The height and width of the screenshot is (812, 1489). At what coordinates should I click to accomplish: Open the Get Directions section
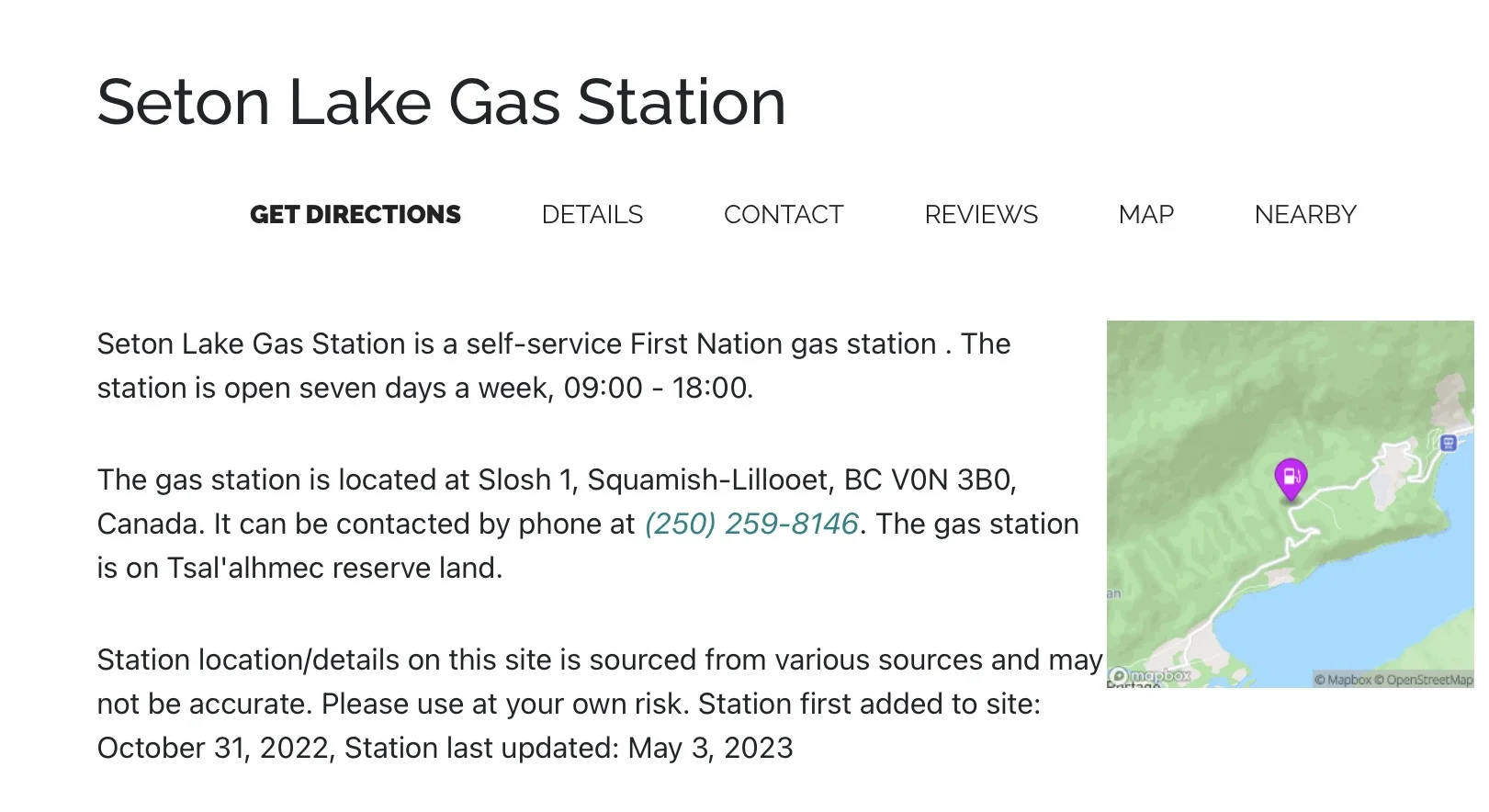(355, 215)
